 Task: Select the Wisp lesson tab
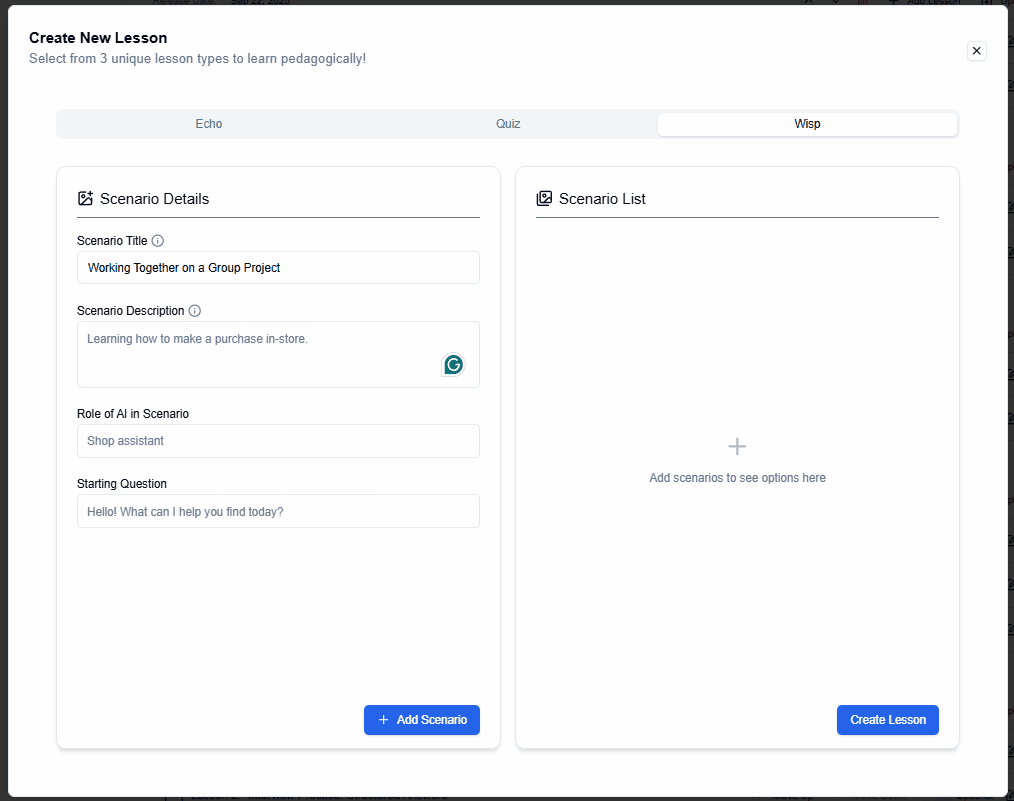807,124
